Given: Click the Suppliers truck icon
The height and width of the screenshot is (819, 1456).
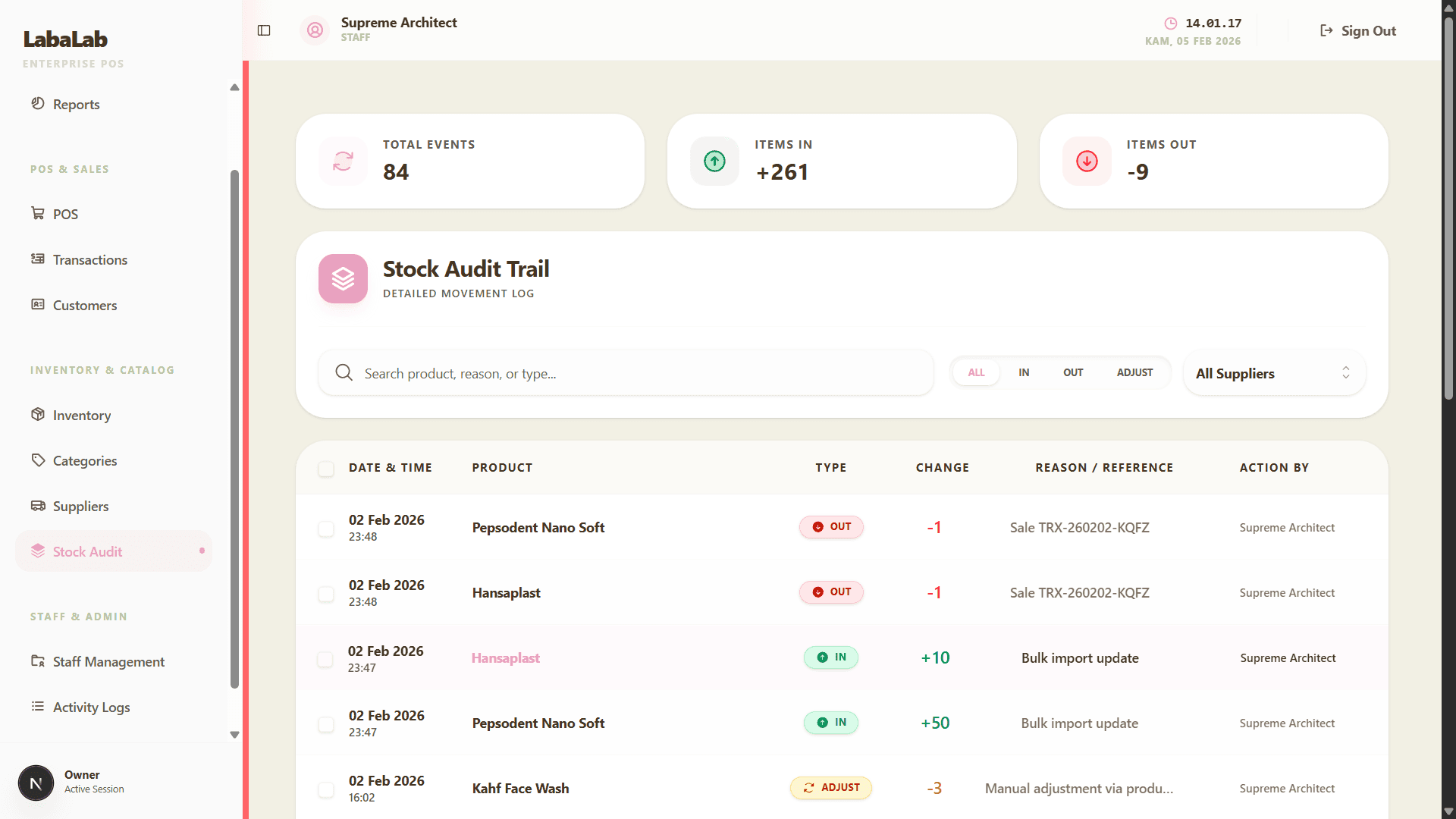Looking at the screenshot, I should coord(38,505).
